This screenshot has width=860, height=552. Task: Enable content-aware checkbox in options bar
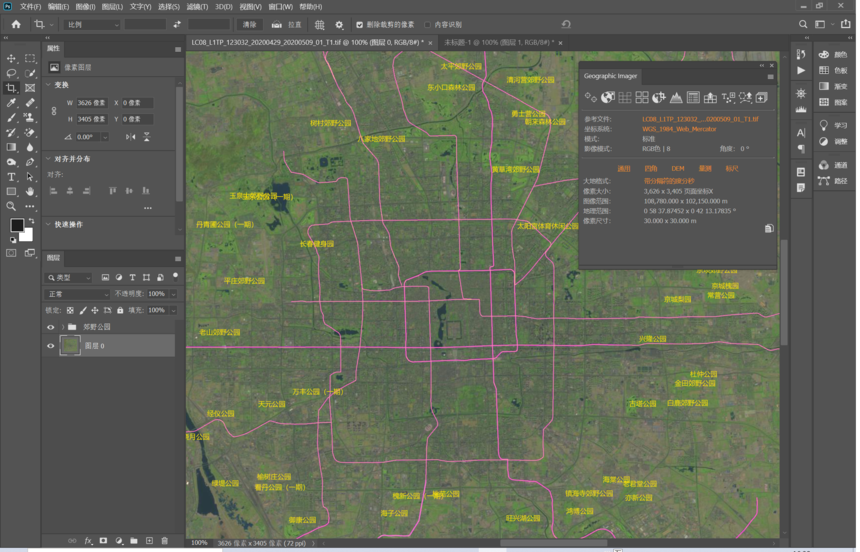point(427,25)
